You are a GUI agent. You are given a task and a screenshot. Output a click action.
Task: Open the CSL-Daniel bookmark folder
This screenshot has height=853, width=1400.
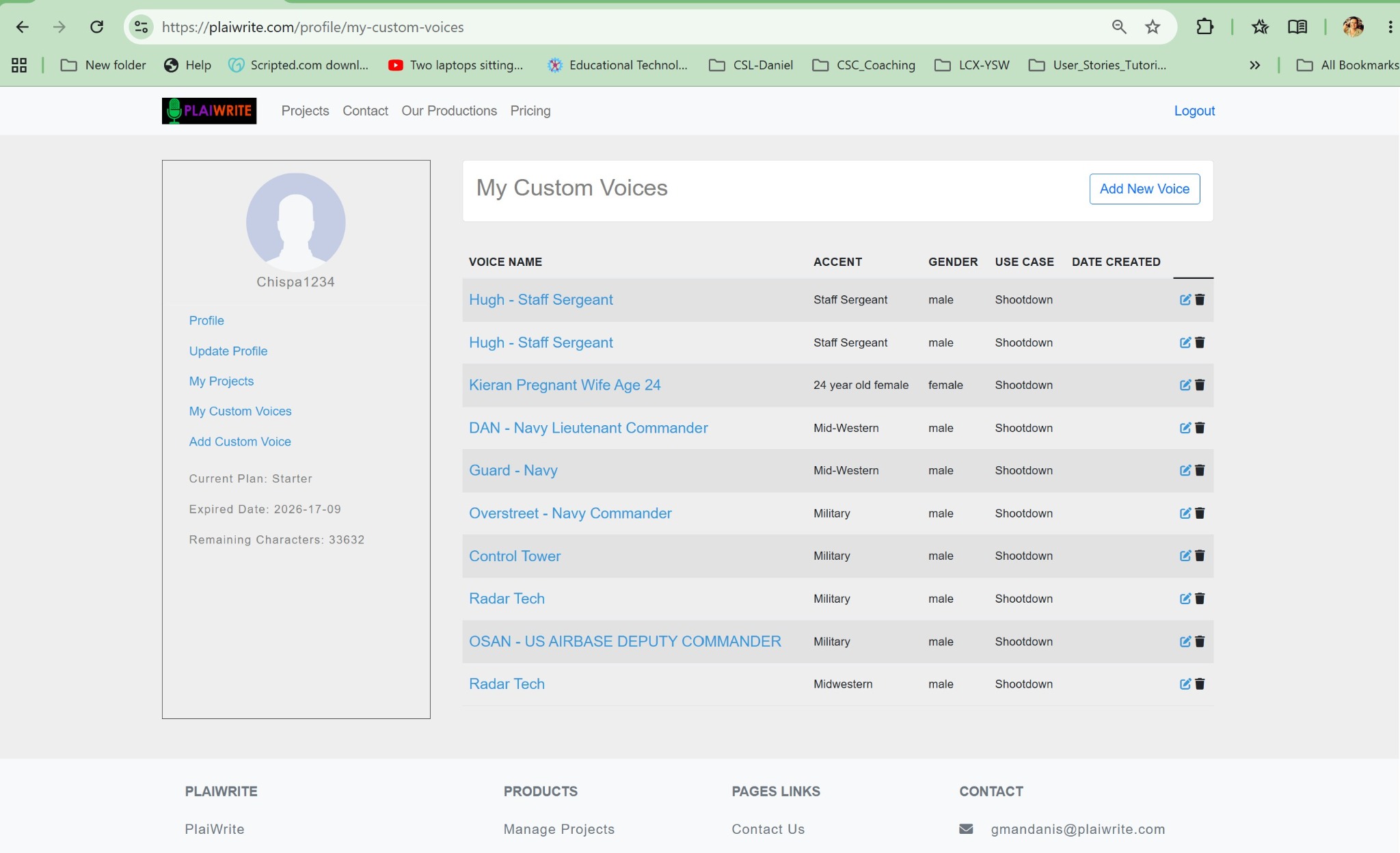[751, 65]
